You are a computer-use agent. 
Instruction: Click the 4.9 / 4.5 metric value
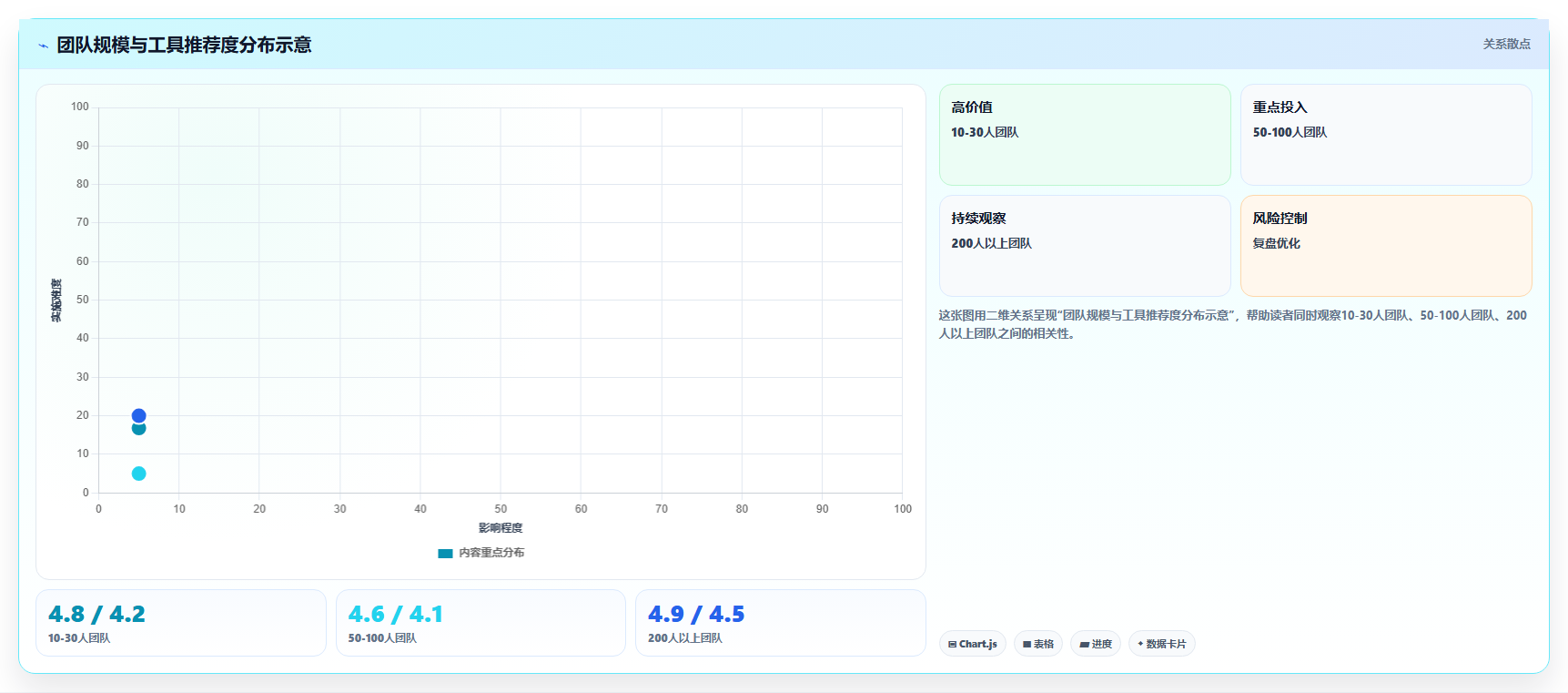click(x=696, y=615)
